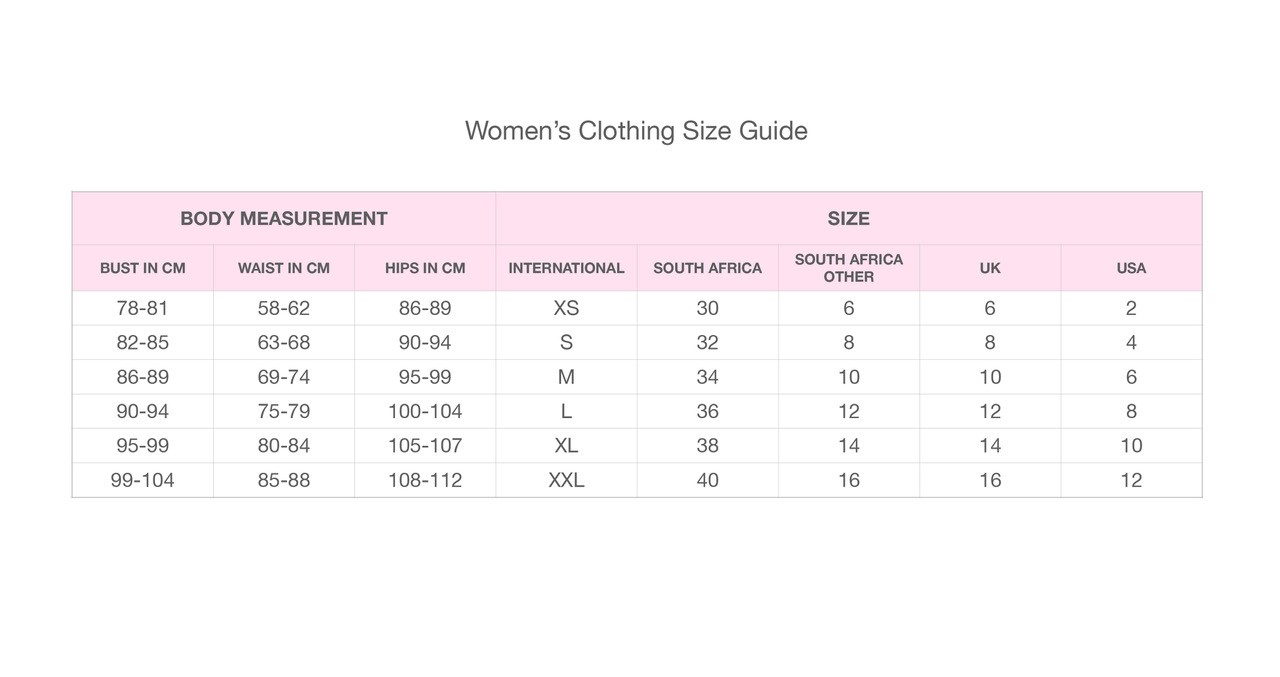Select the BODY MEASUREMENT header

coord(284,219)
